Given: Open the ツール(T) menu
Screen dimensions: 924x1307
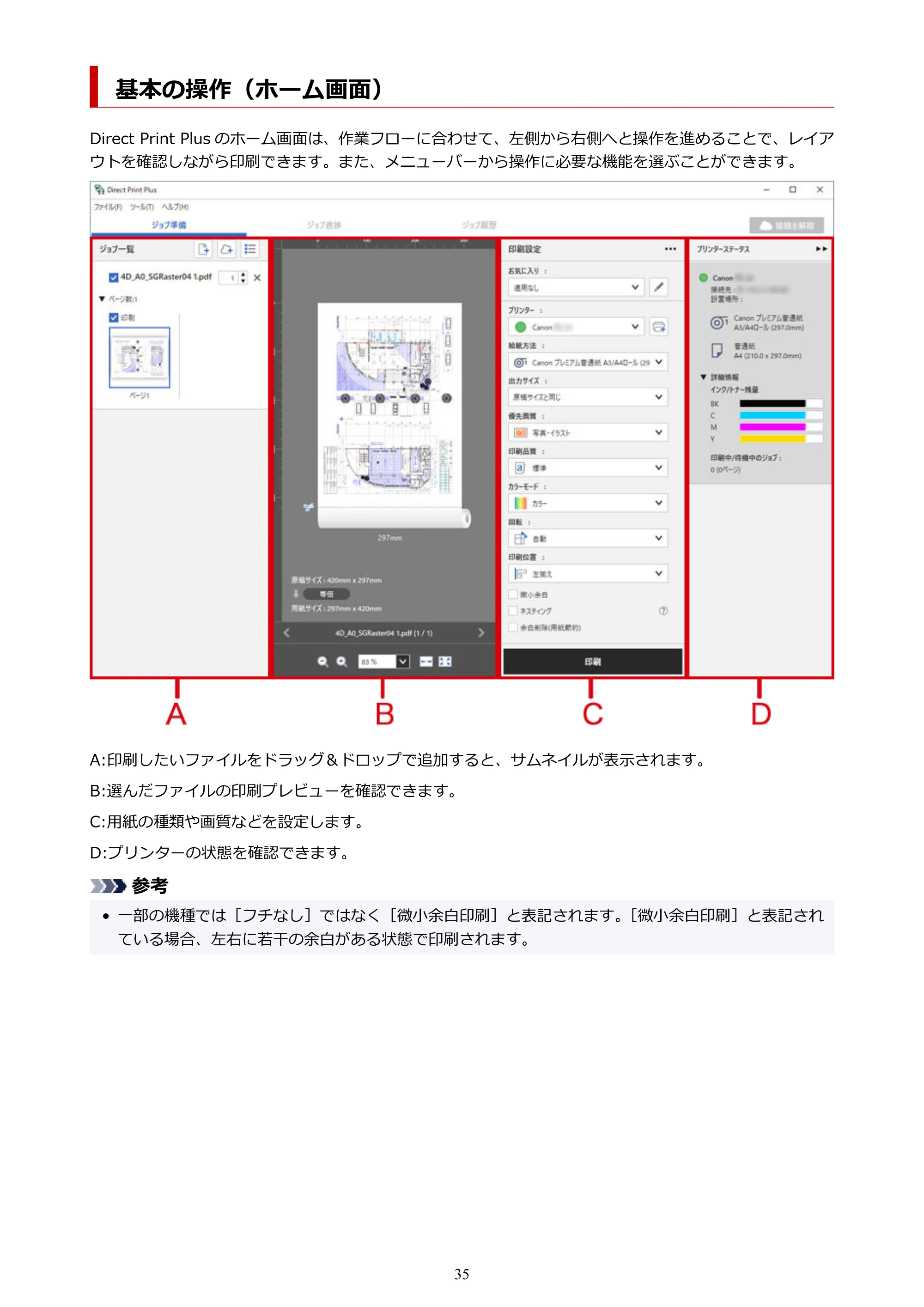Looking at the screenshot, I should (142, 207).
